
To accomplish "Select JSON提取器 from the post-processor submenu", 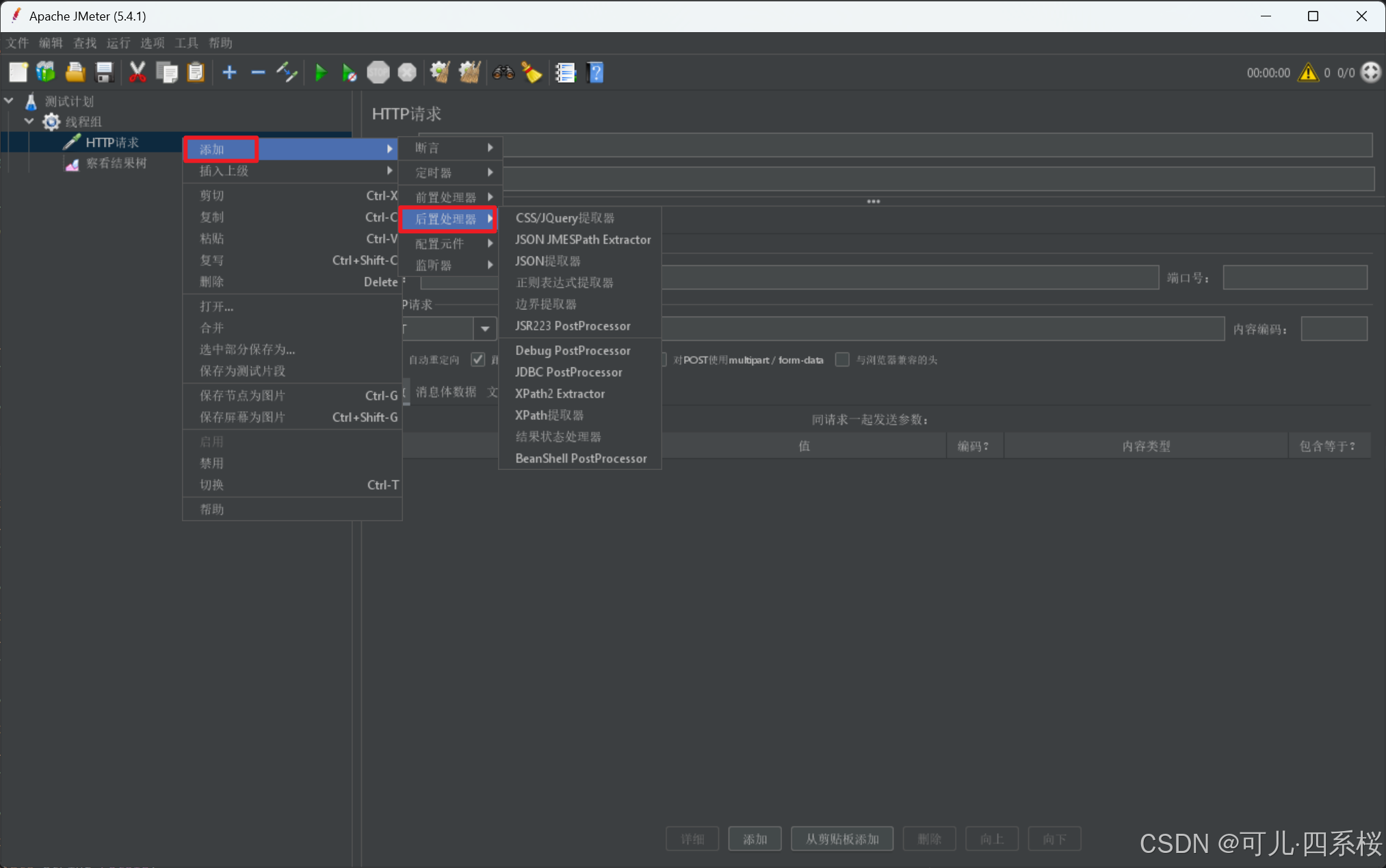I will pyautogui.click(x=547, y=261).
